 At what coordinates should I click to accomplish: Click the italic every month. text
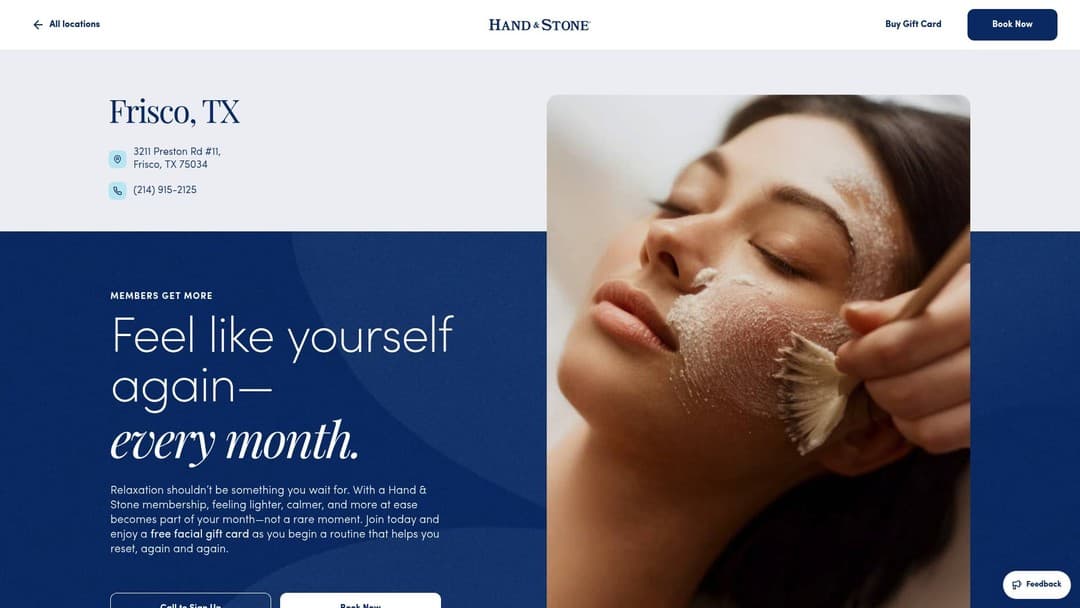(x=234, y=441)
